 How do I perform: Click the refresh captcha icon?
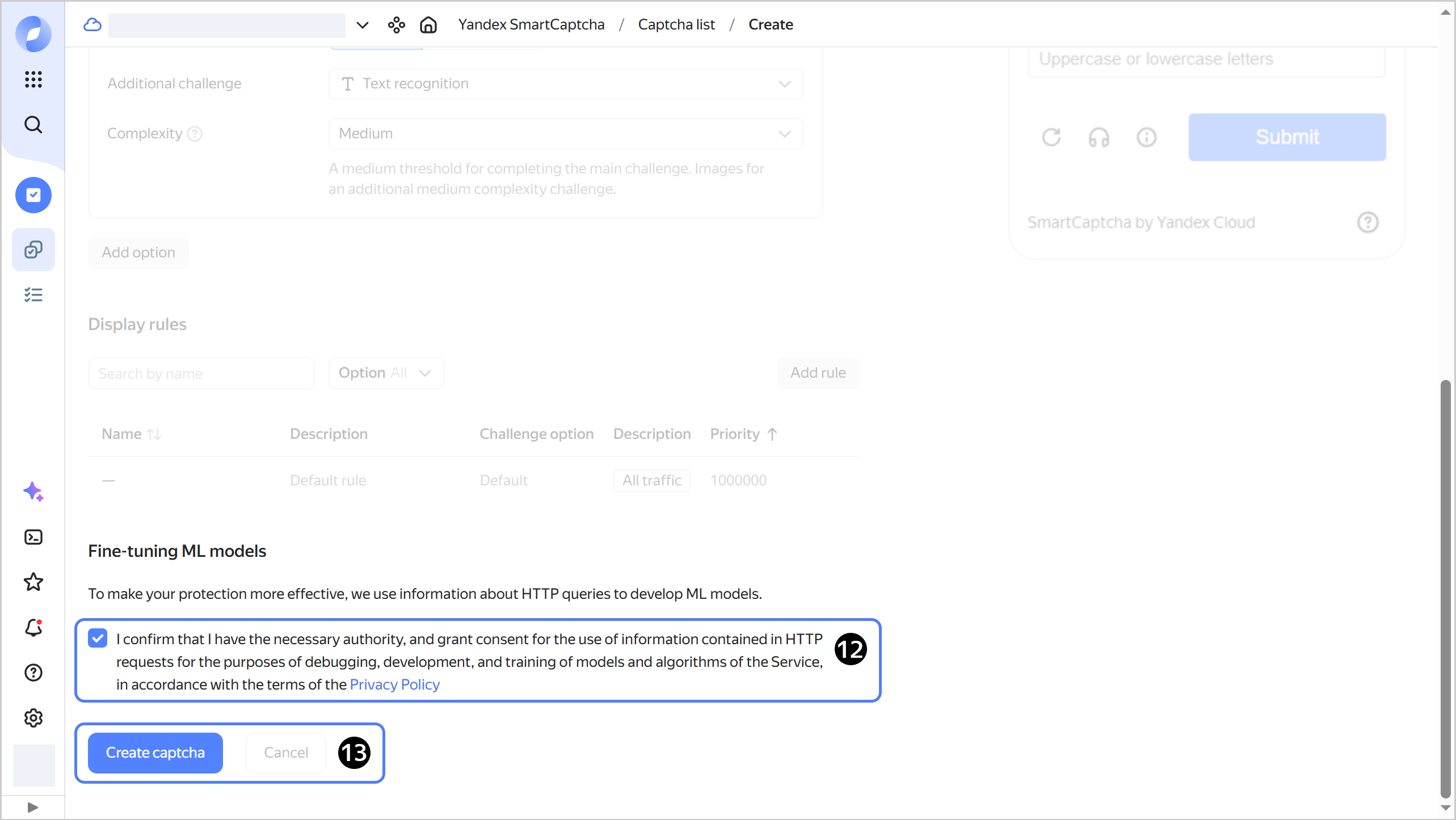(x=1051, y=137)
